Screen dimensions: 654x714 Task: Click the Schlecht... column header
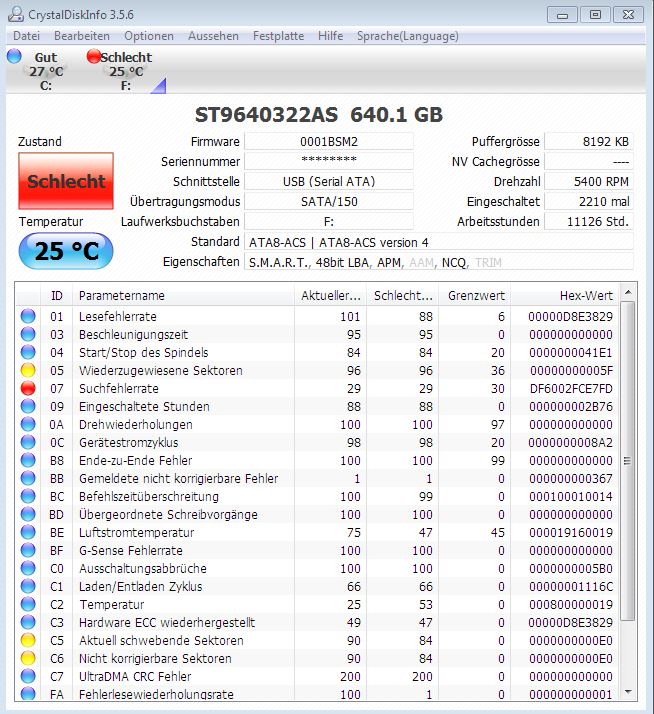click(x=403, y=296)
